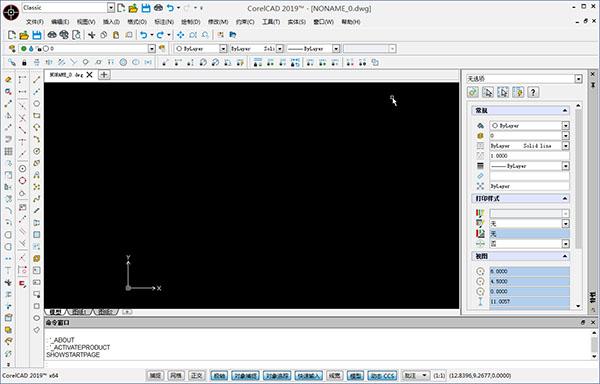Click the help question mark icon in the Properties panel
Screen dimensions: 600x384
click(x=533, y=92)
